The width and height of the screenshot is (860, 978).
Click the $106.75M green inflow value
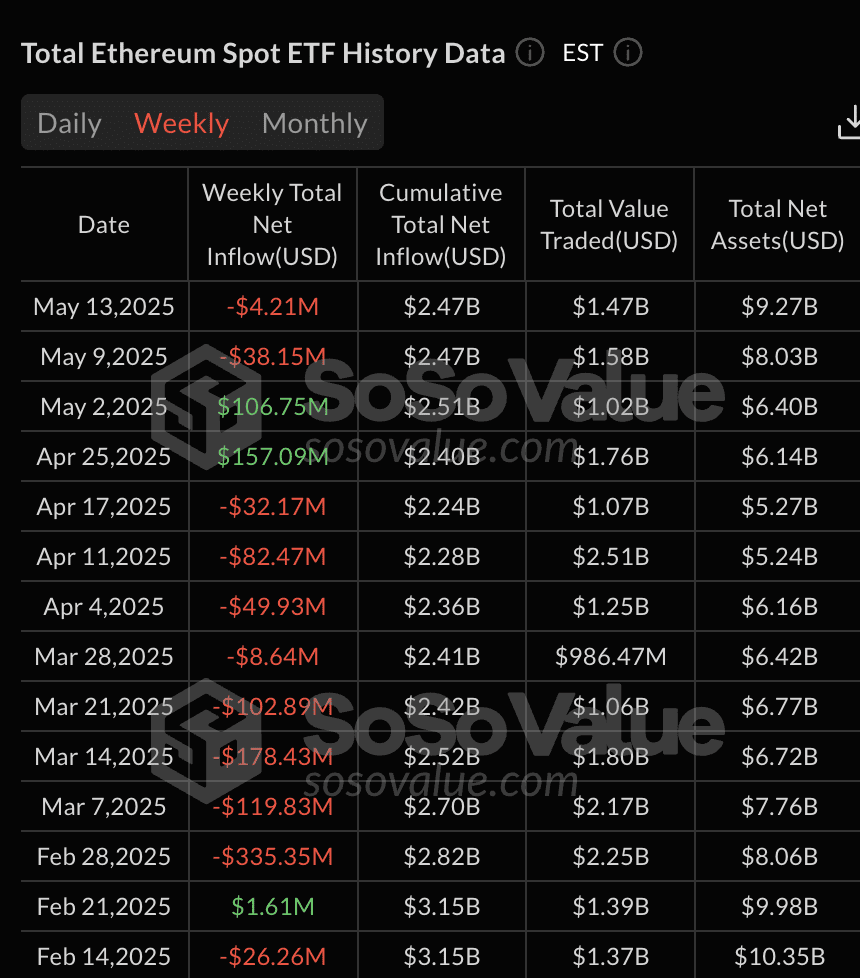pyautogui.click(x=273, y=406)
